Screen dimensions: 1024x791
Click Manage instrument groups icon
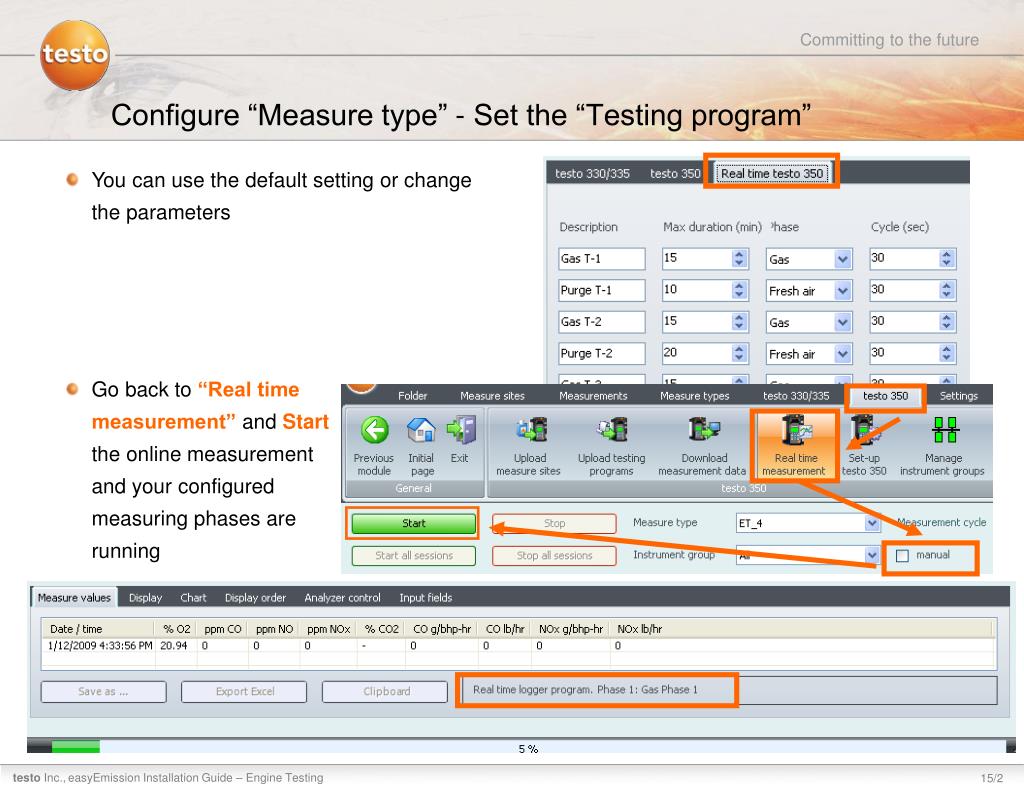coord(944,430)
